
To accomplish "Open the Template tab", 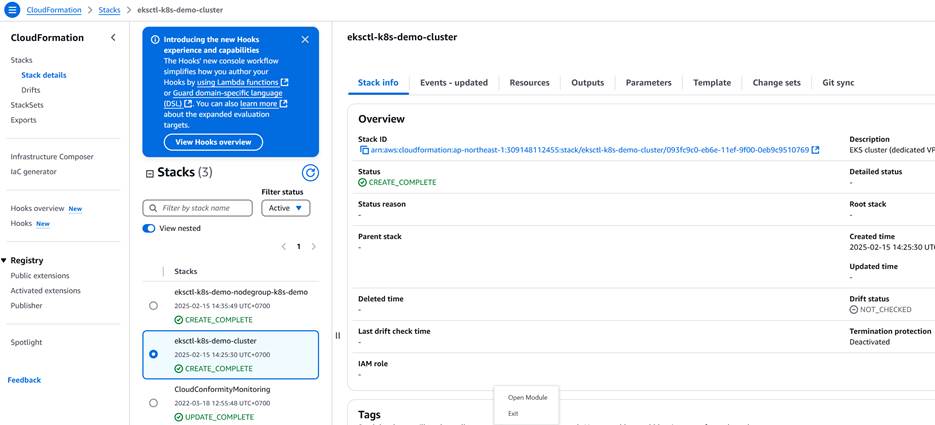I will pos(712,83).
